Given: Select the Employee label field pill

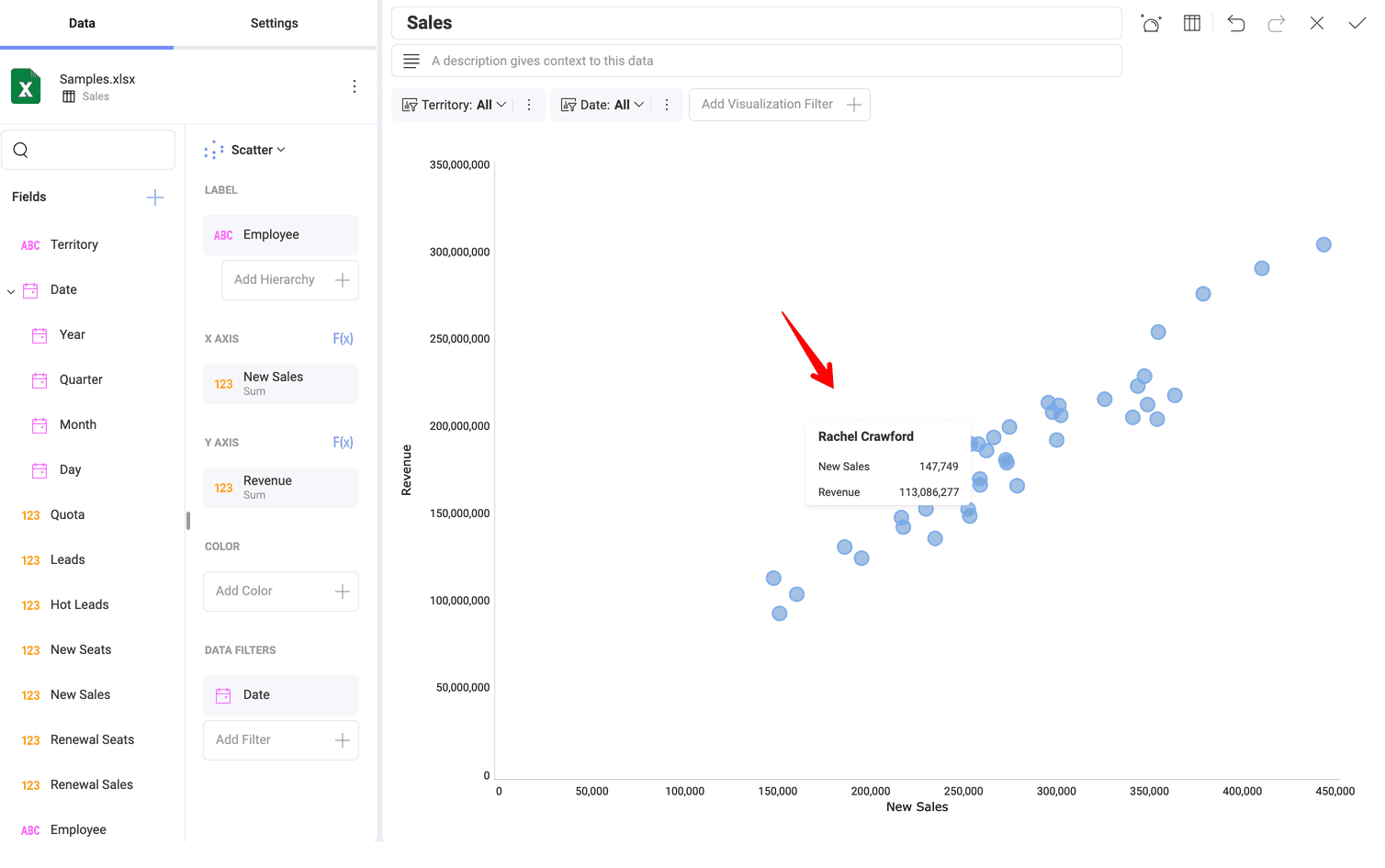Looking at the screenshot, I should coord(281,235).
